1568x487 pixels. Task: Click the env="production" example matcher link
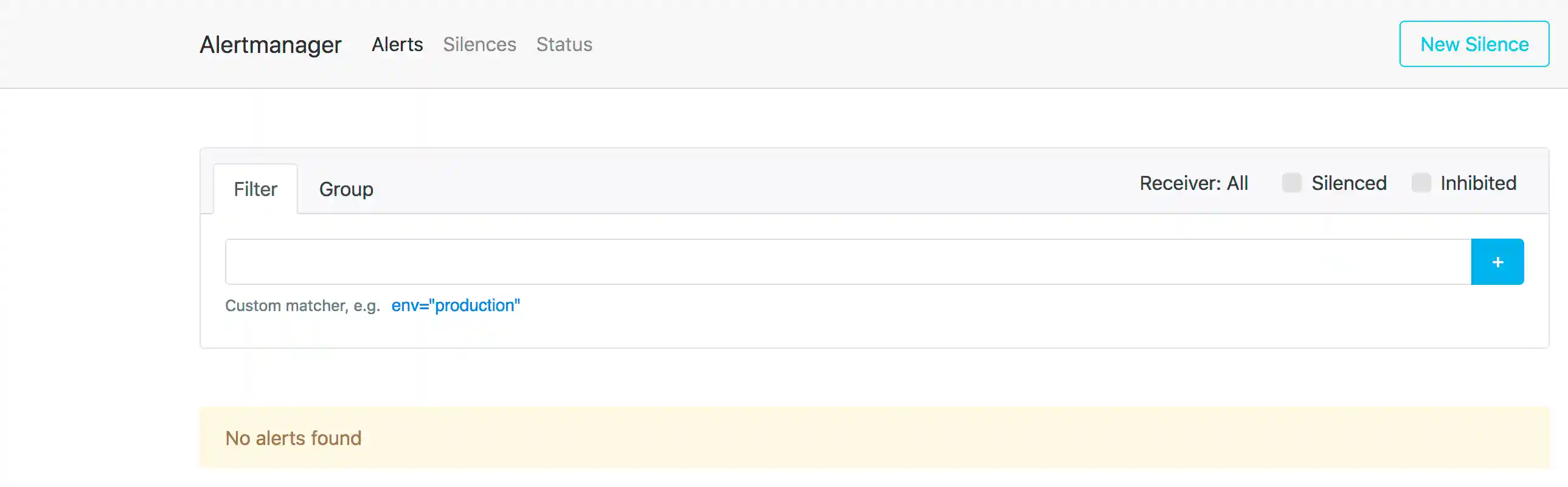click(456, 306)
